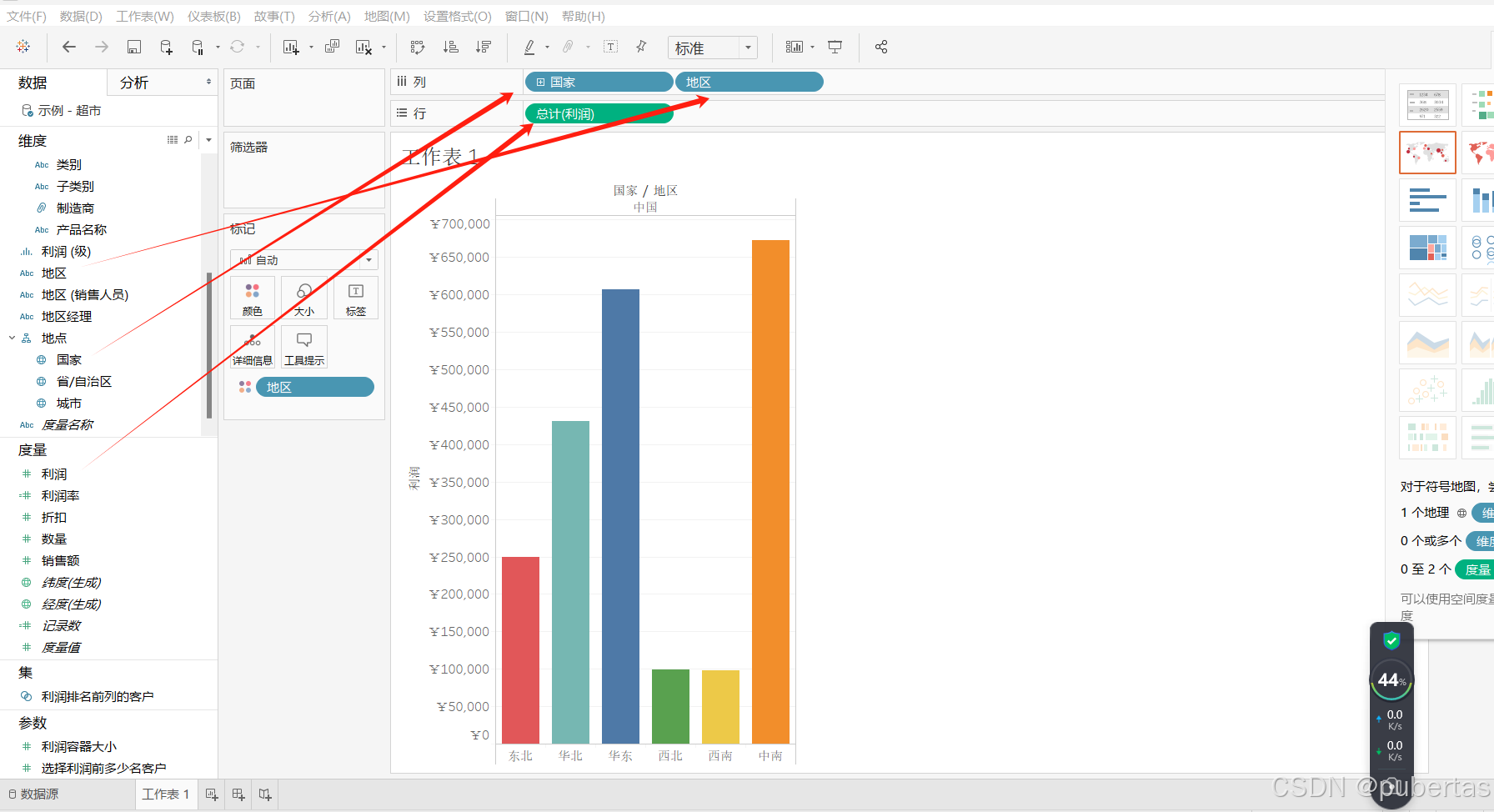Show mark labels T icon
Viewport: 1494px width, 812px height.
click(610, 47)
